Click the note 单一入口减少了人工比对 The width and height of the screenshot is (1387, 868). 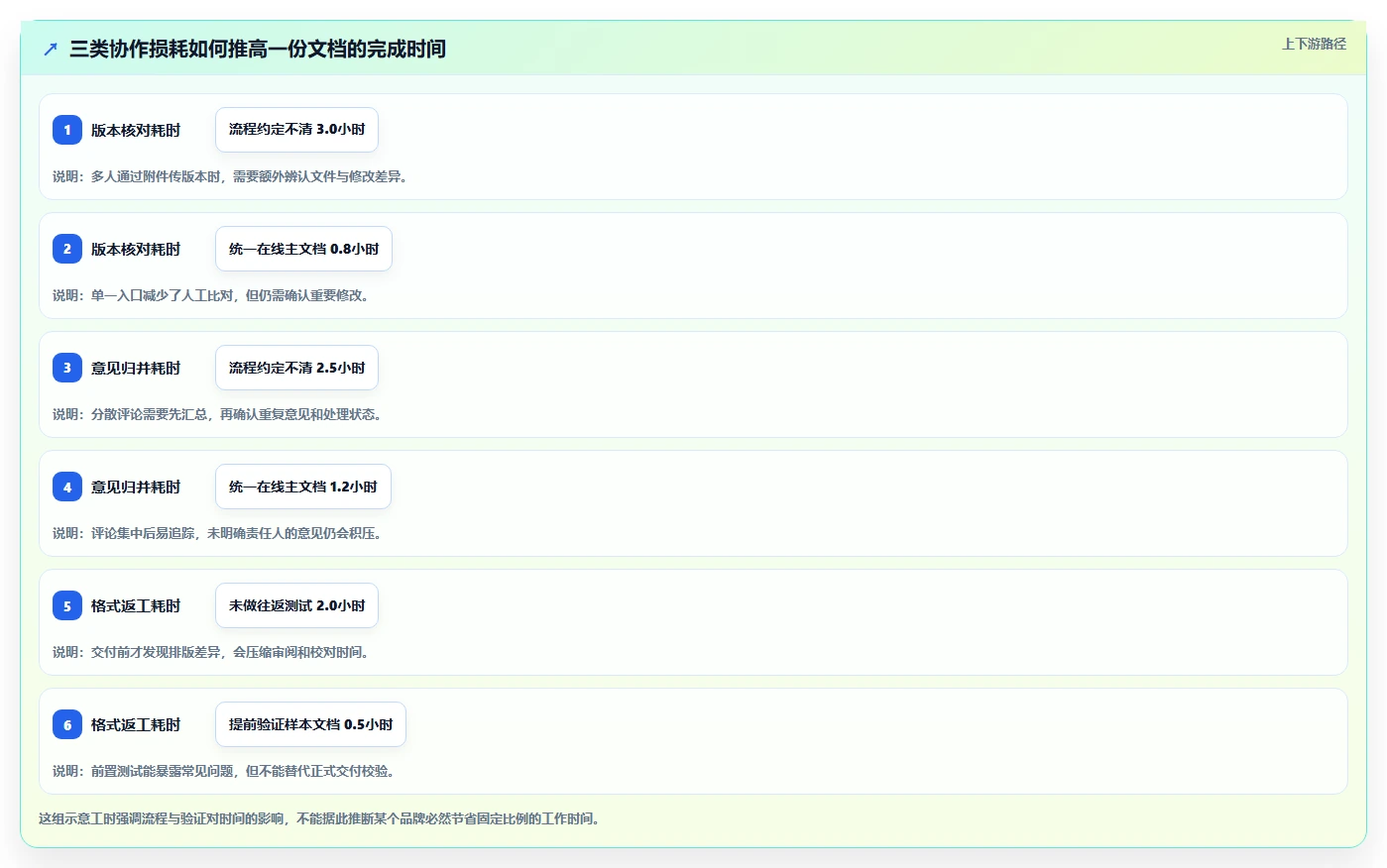[211, 295]
